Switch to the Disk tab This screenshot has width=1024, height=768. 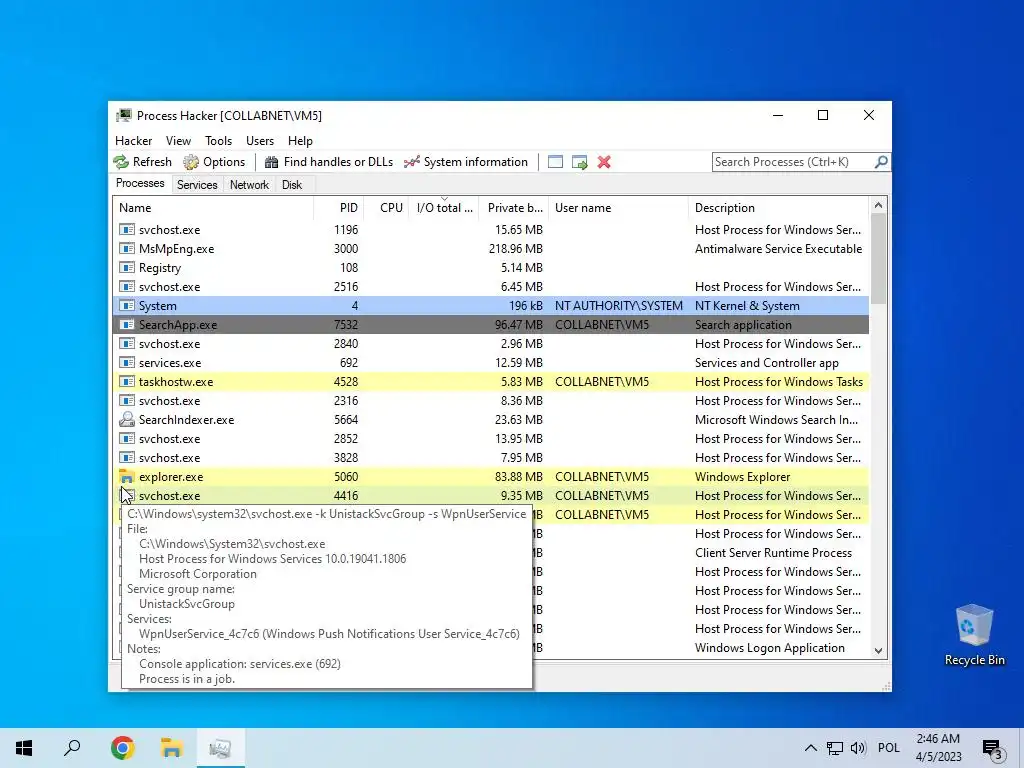(x=292, y=185)
